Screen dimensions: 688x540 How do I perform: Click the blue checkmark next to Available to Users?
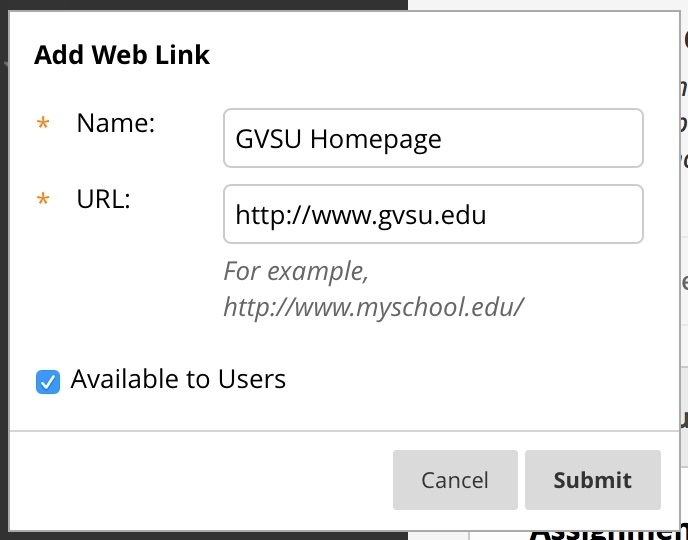(47, 381)
